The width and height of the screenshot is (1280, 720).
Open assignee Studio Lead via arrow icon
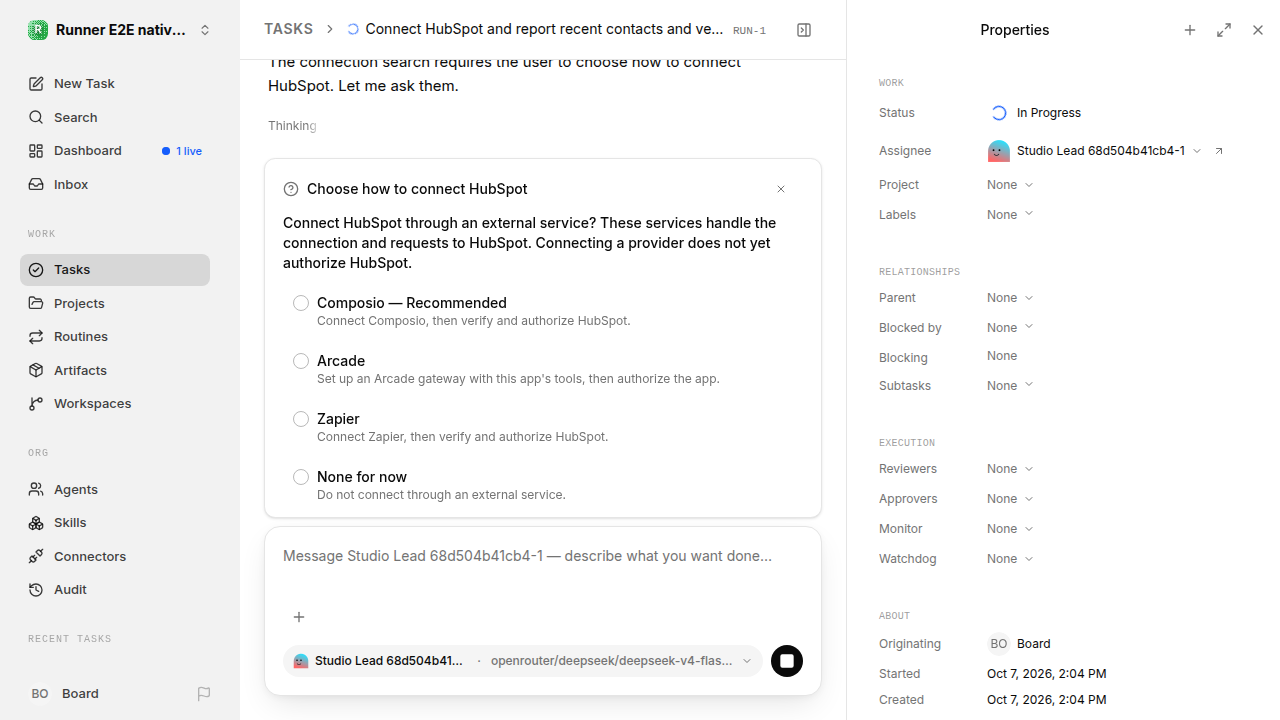[x=1219, y=151]
